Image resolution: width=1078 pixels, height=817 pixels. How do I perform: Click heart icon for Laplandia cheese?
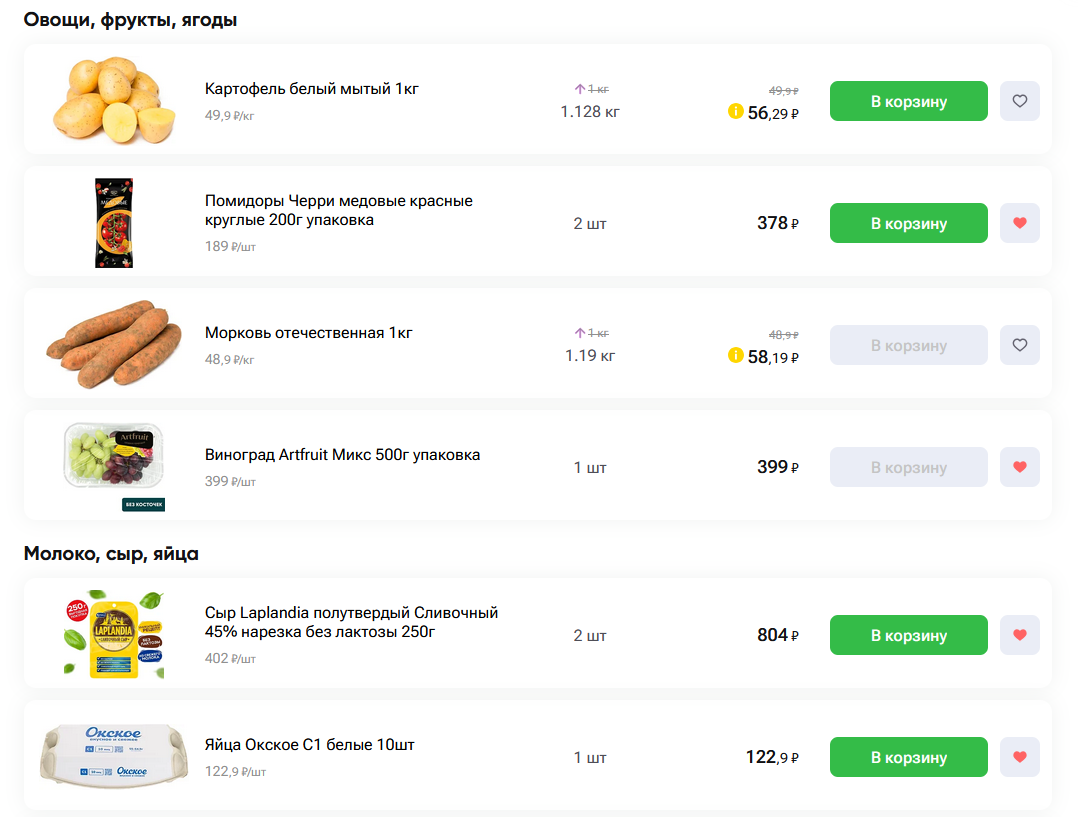click(x=1019, y=635)
